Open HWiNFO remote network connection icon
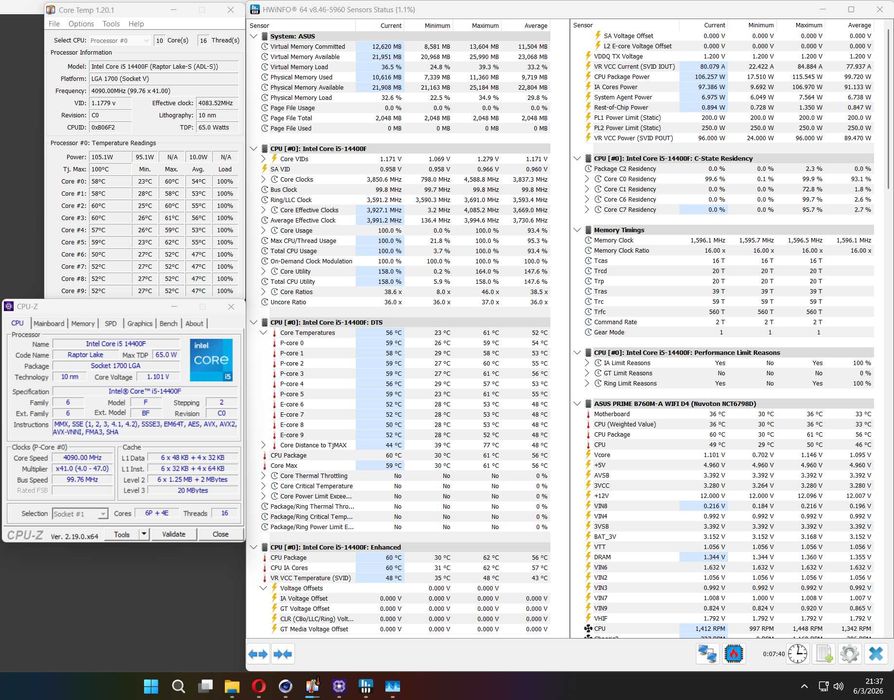Screen dimensions: 894x700 coord(708,654)
